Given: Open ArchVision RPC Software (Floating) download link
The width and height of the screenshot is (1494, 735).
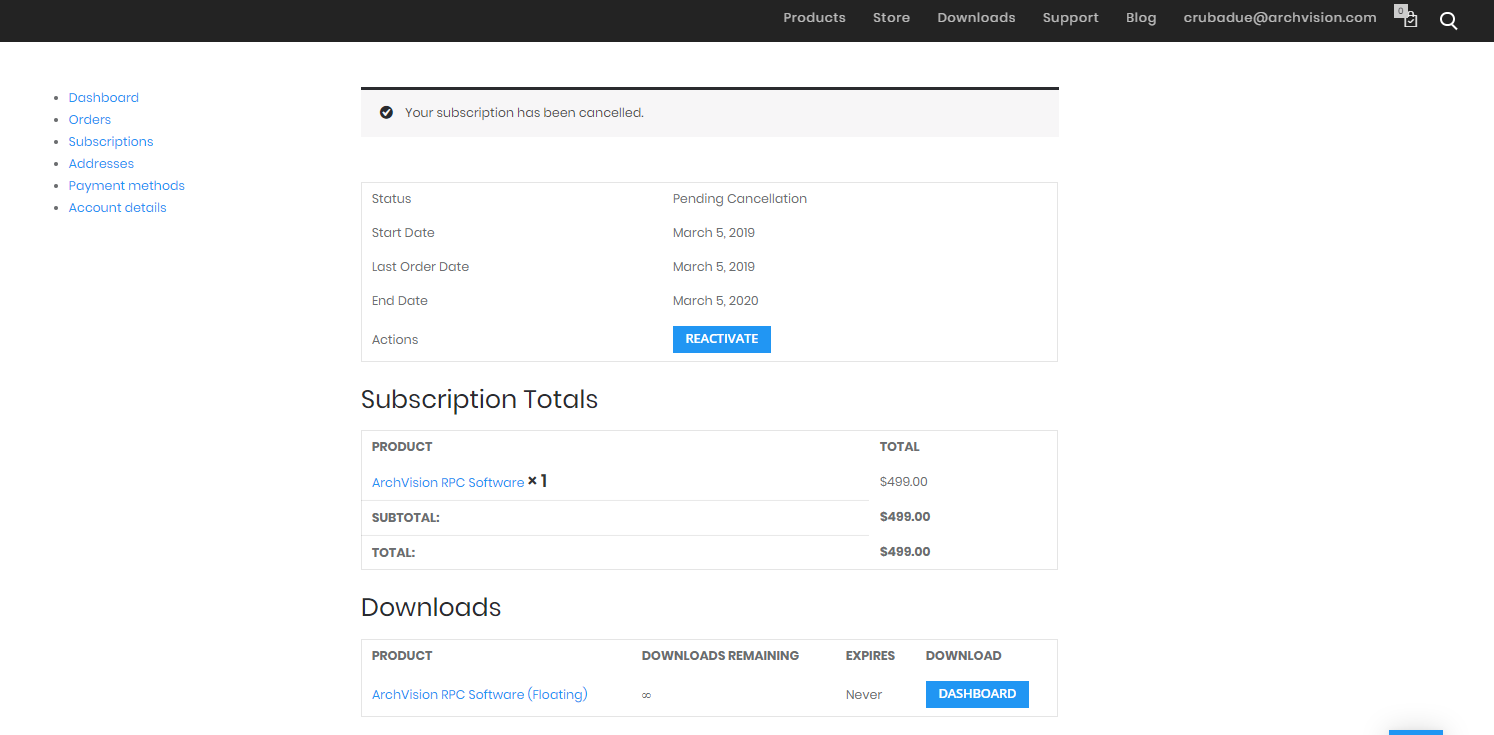Looking at the screenshot, I should [x=480, y=695].
